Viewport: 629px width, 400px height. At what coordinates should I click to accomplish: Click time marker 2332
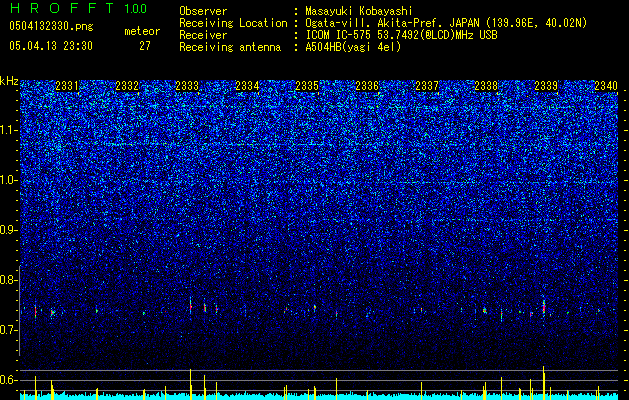pyautogui.click(x=127, y=85)
